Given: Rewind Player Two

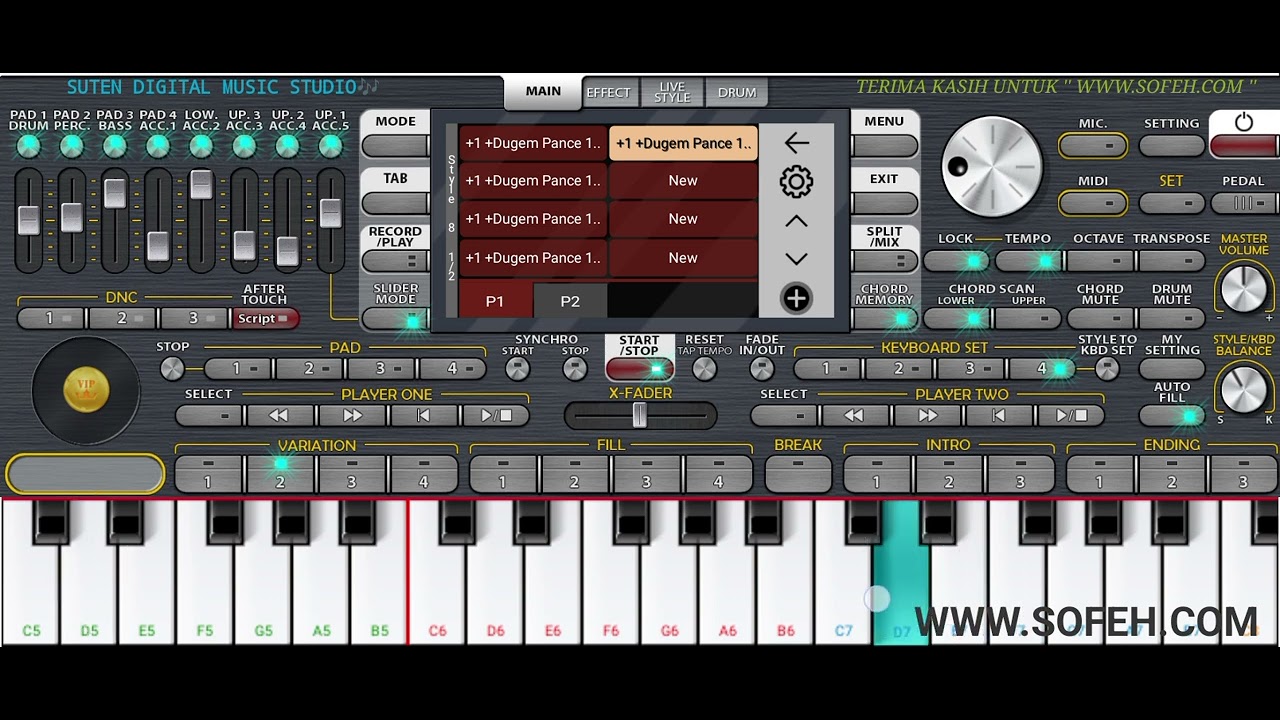Looking at the screenshot, I should click(x=855, y=415).
